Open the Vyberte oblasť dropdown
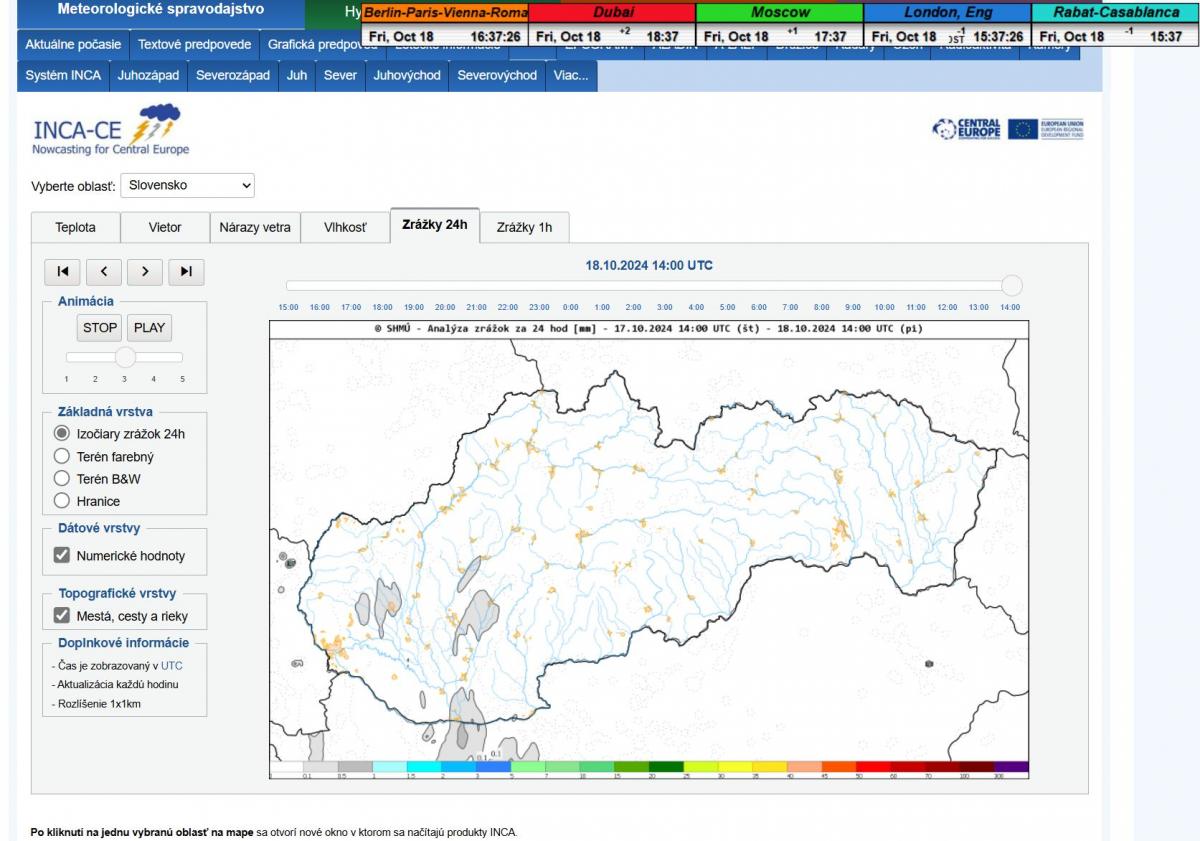This screenshot has height=841, width=1200. 187,185
